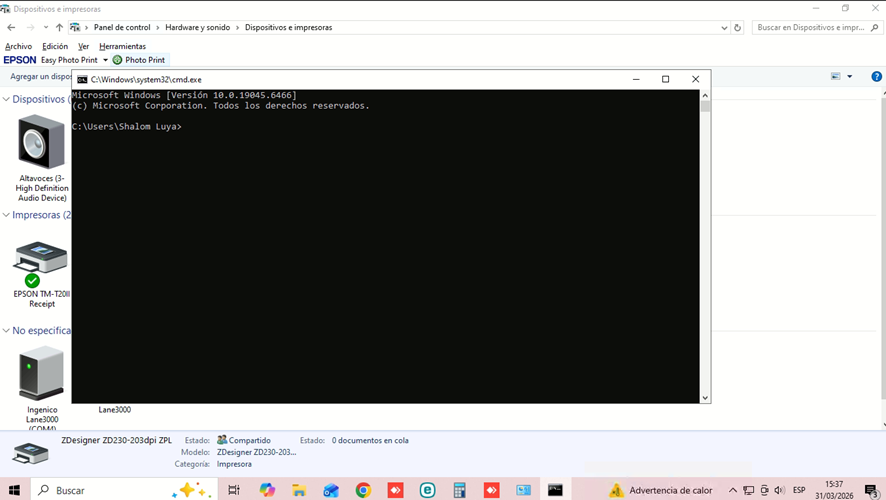Open the Herramientas menu
The height and width of the screenshot is (500, 886).
122,46
